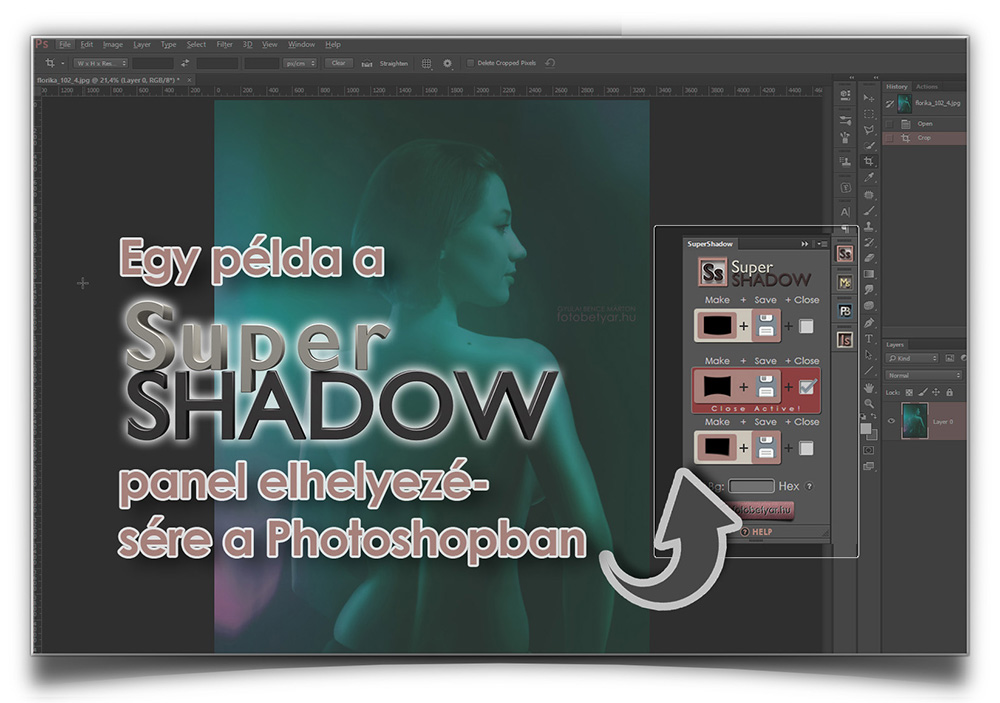Select the Pen tool

point(869,323)
